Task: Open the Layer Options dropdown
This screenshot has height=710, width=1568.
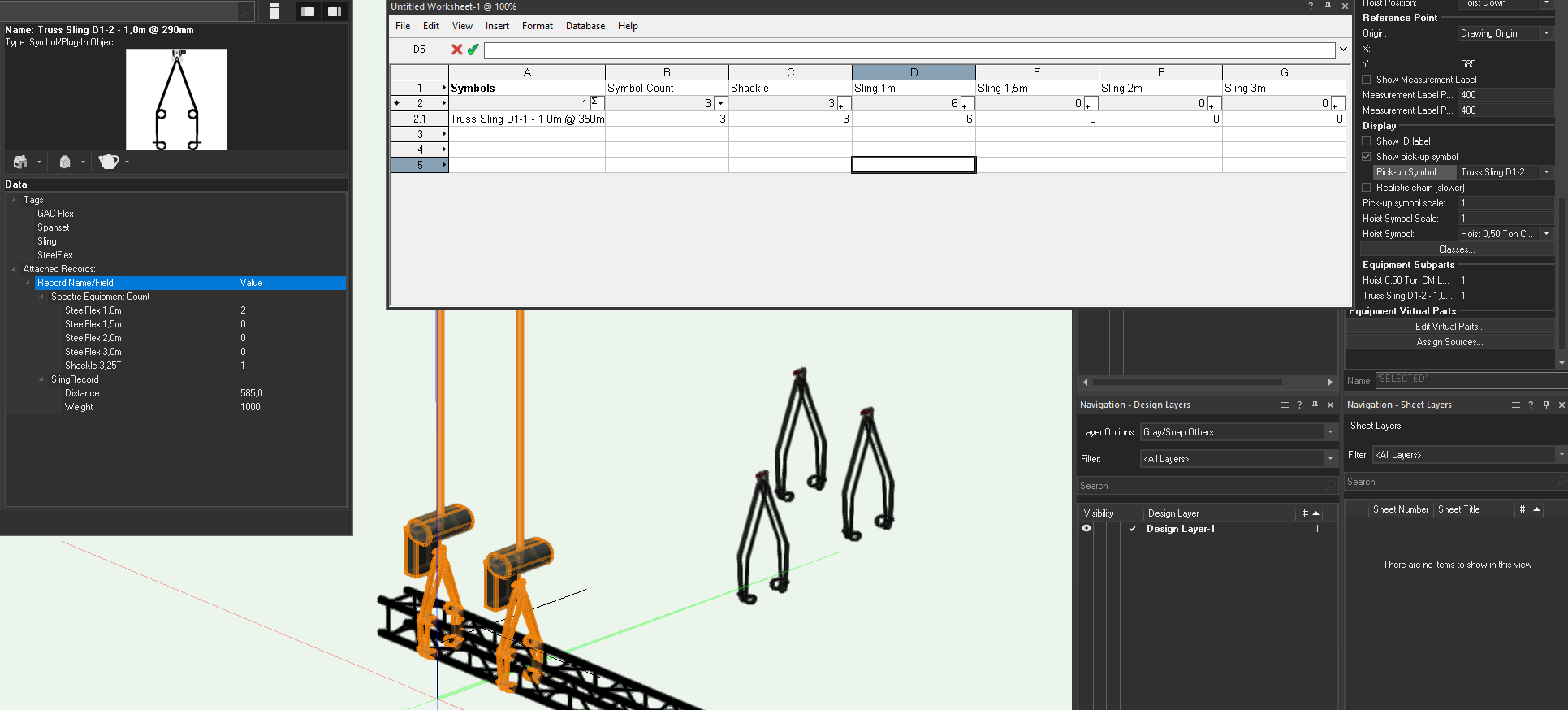Action: (x=1237, y=432)
